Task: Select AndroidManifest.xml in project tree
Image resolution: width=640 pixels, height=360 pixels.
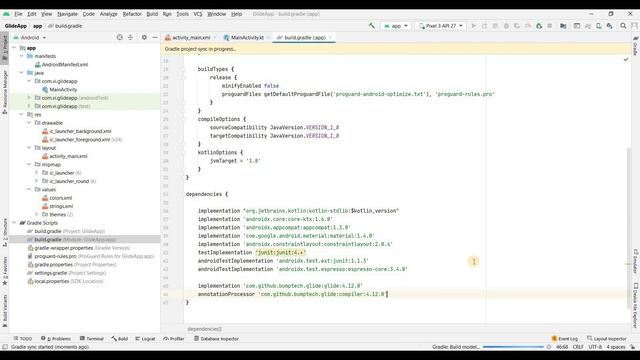Action: click(x=64, y=64)
